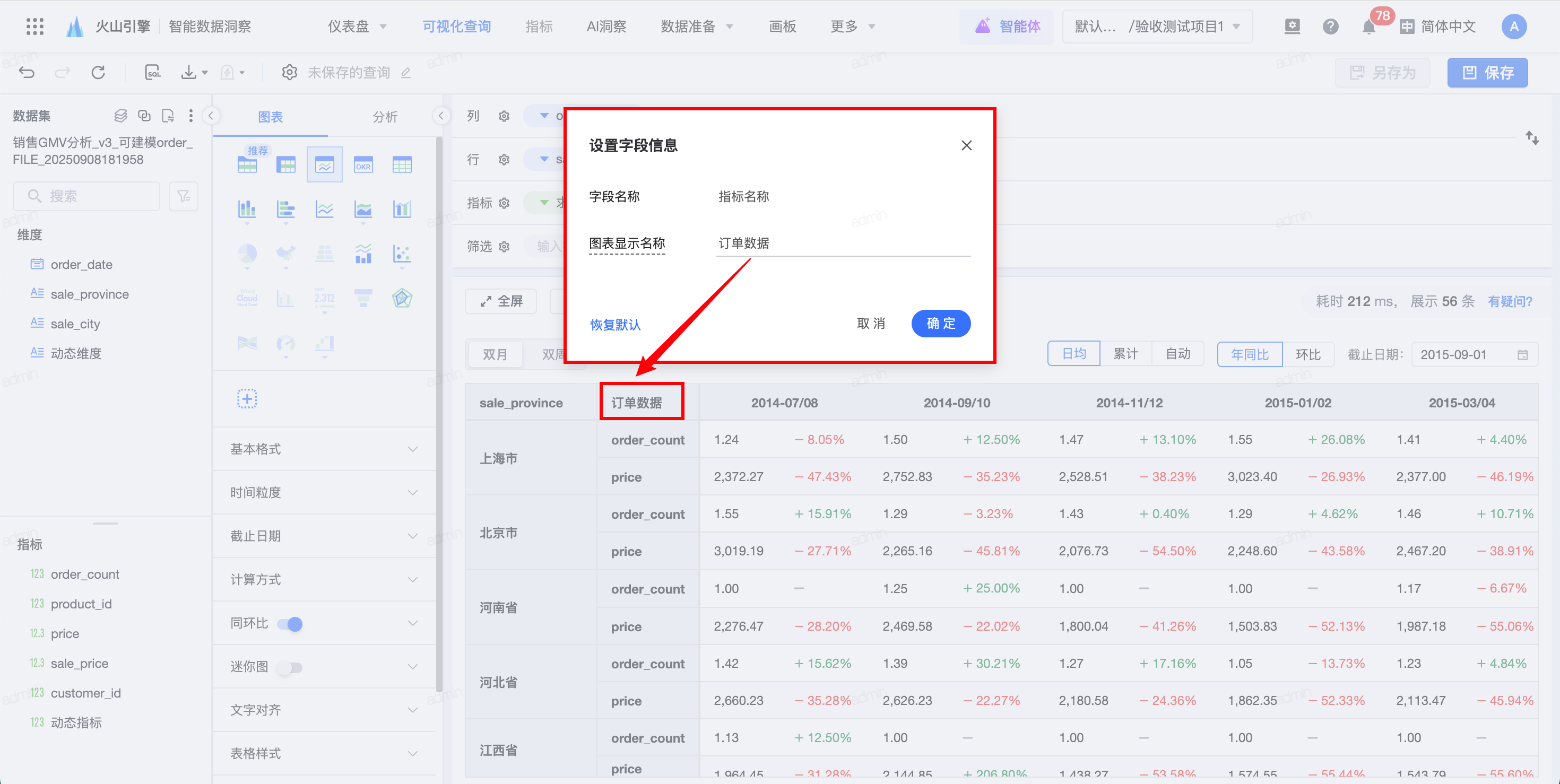
Task: Expand the 时间粒度 section
Action: point(325,492)
